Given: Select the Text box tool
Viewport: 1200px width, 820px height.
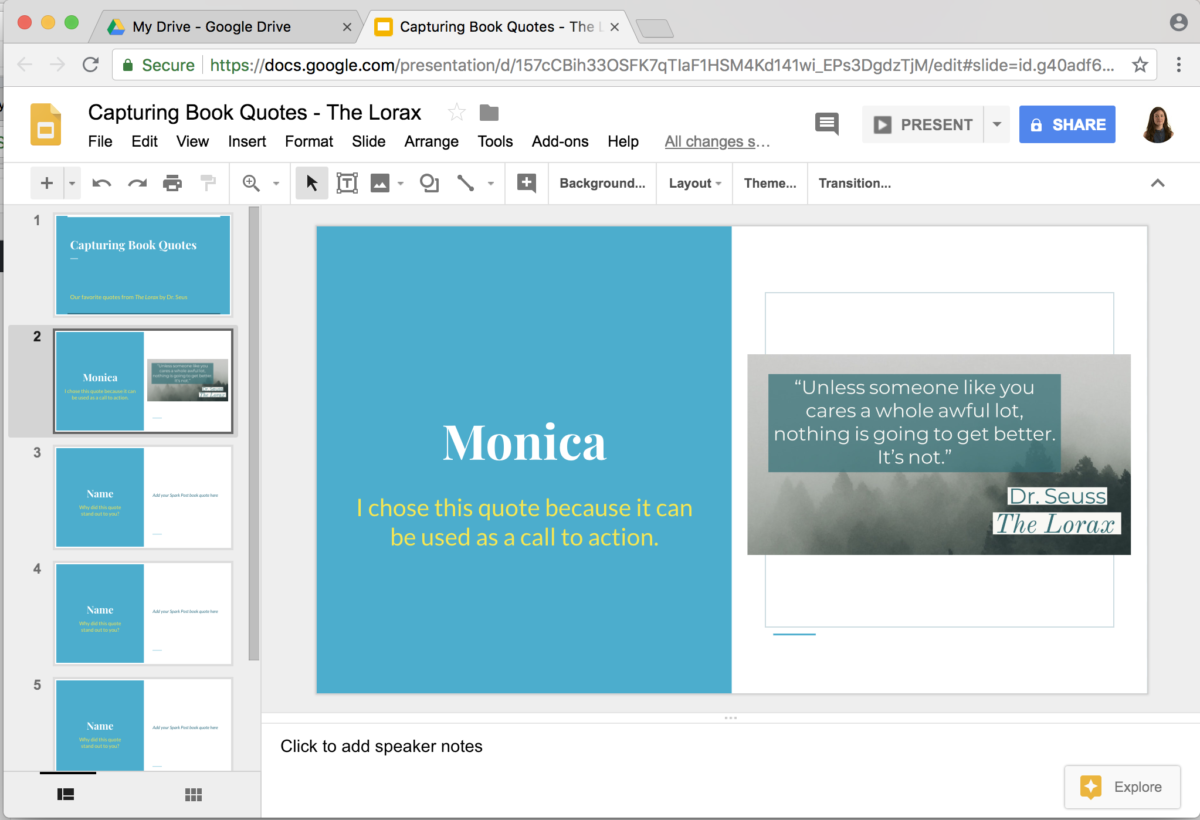Looking at the screenshot, I should [x=347, y=183].
